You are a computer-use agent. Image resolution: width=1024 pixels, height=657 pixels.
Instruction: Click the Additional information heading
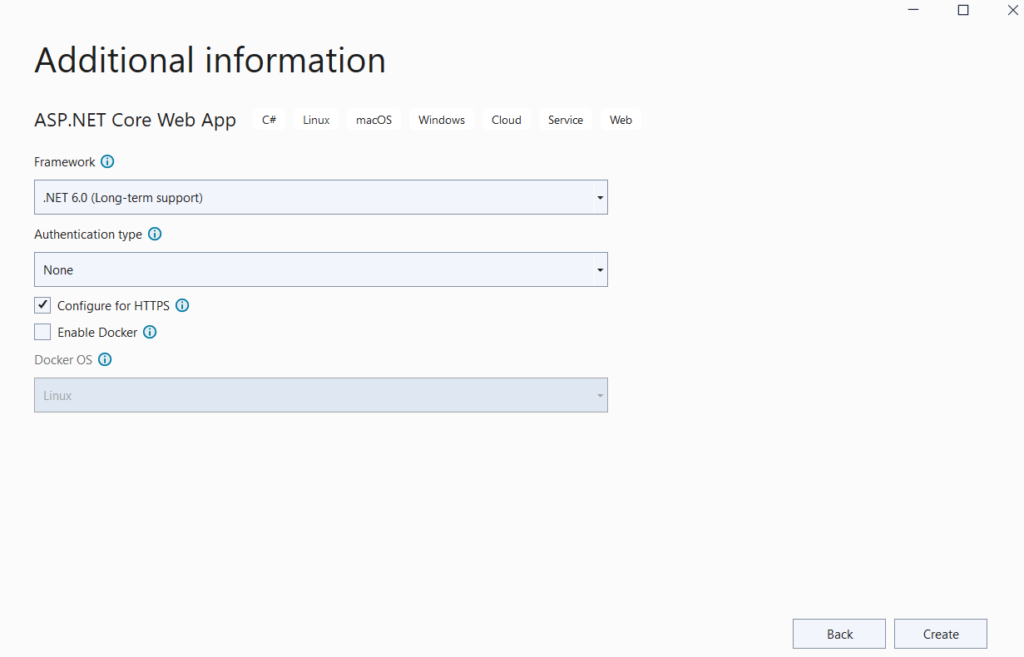[x=210, y=60]
